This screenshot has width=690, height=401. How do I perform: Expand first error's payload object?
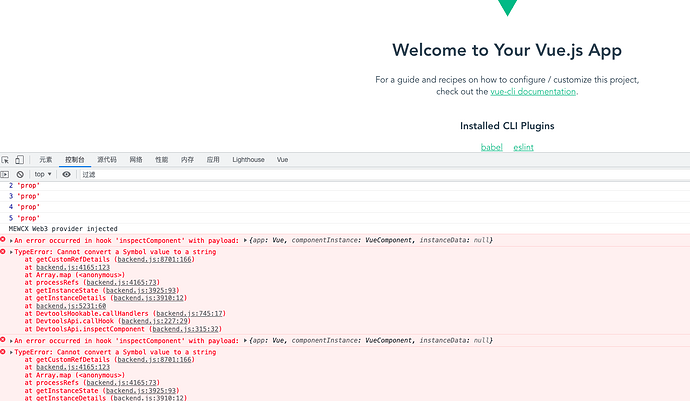pyautogui.click(x=245, y=240)
